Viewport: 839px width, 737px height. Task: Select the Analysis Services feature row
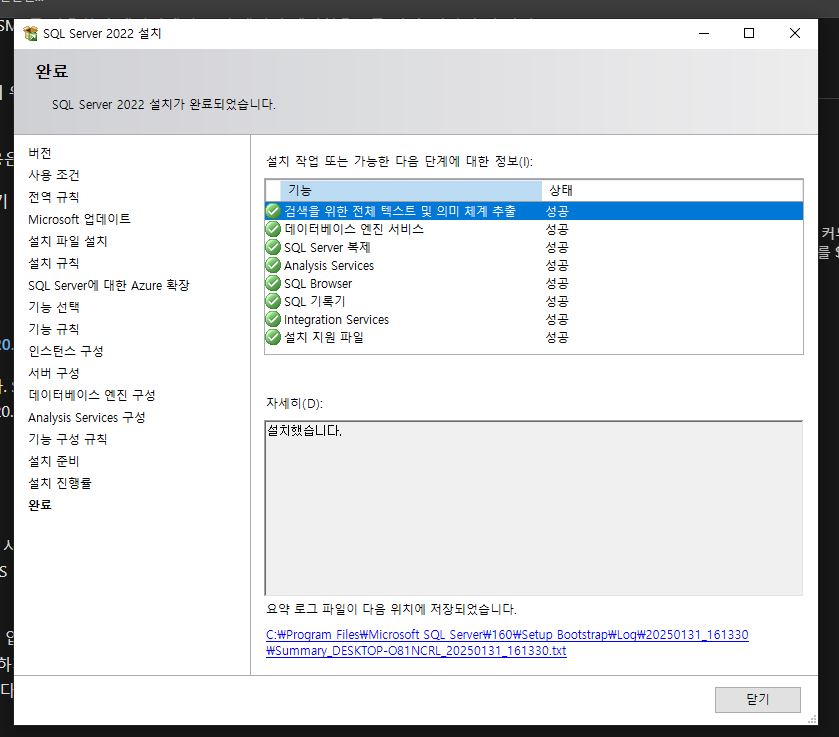click(x=534, y=265)
